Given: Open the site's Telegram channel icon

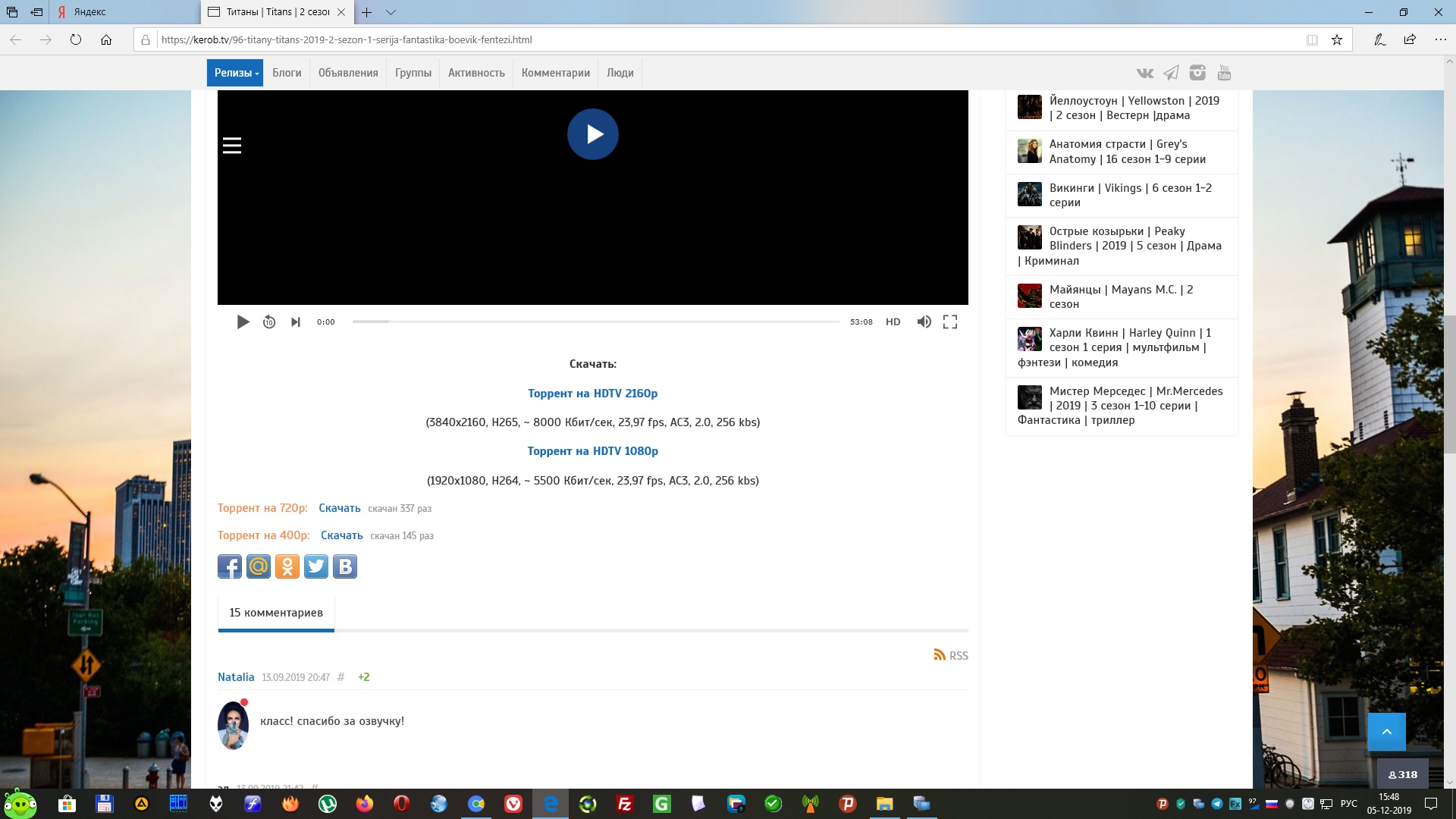Looking at the screenshot, I should click(x=1171, y=73).
